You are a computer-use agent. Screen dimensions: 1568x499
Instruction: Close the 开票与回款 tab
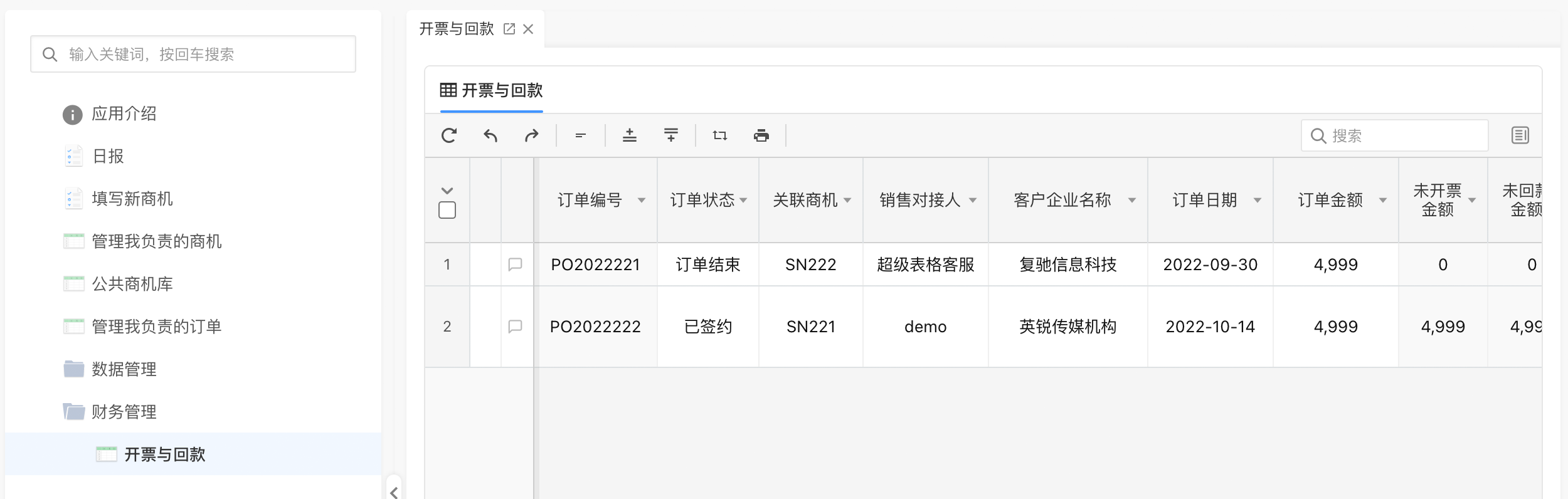click(528, 29)
